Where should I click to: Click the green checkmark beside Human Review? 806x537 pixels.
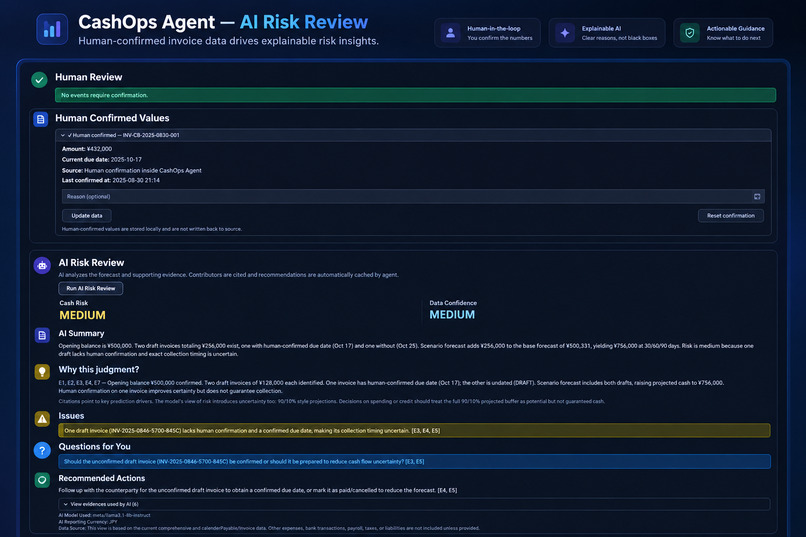(40, 80)
